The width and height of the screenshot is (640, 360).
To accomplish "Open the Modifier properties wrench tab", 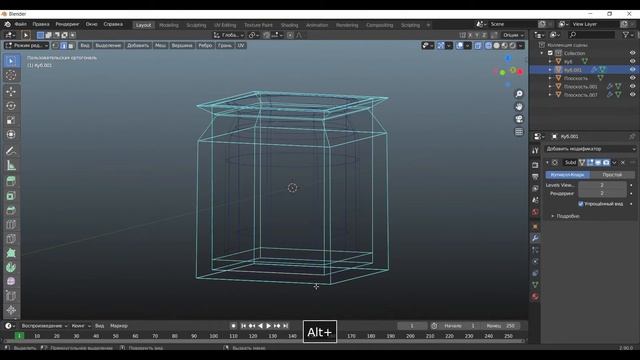I will click(535, 238).
